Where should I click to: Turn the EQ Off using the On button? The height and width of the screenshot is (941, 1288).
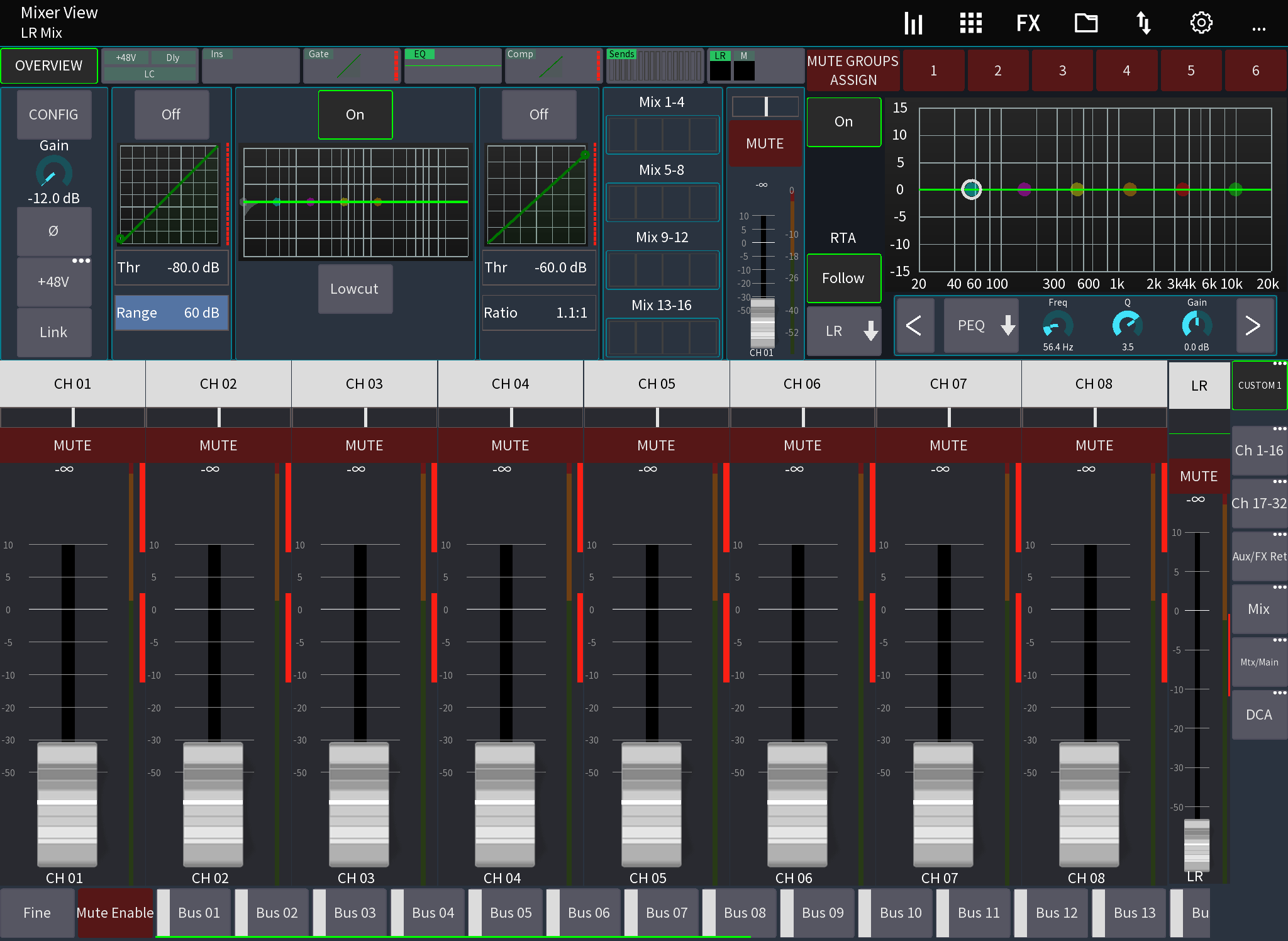coord(355,114)
